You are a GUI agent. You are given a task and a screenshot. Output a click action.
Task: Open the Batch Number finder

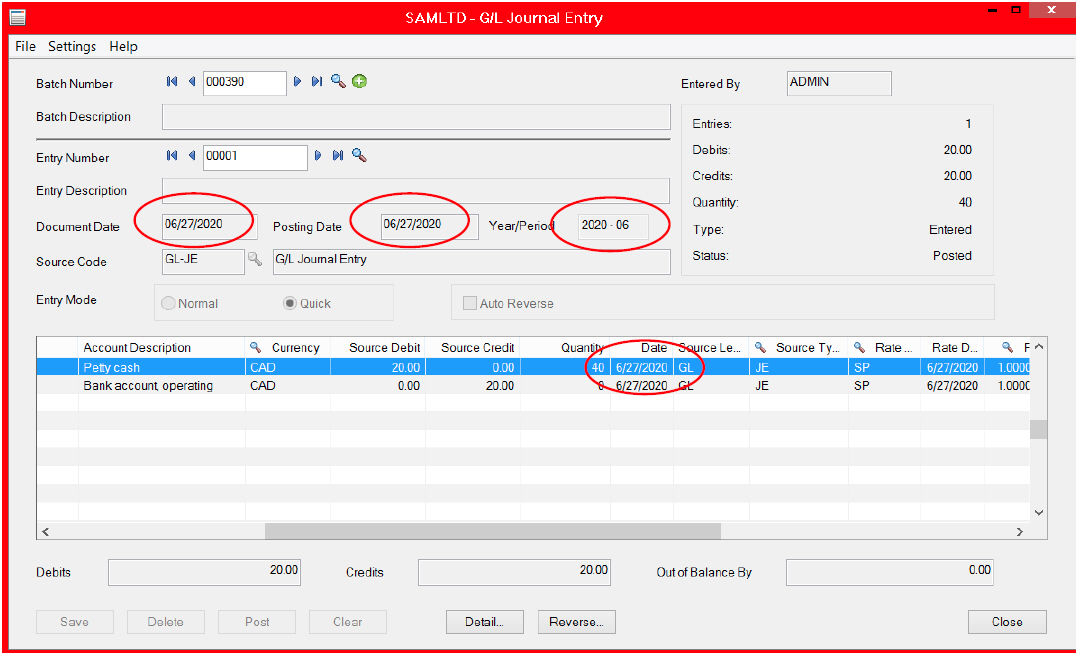[338, 82]
